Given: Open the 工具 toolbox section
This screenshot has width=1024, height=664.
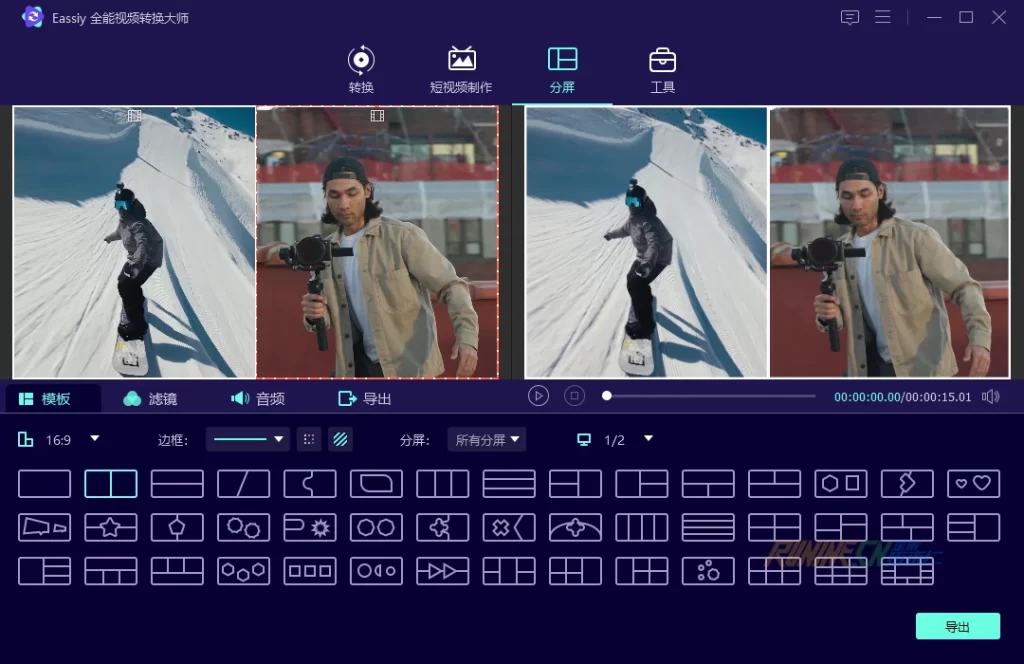Looking at the screenshot, I should coord(662,70).
